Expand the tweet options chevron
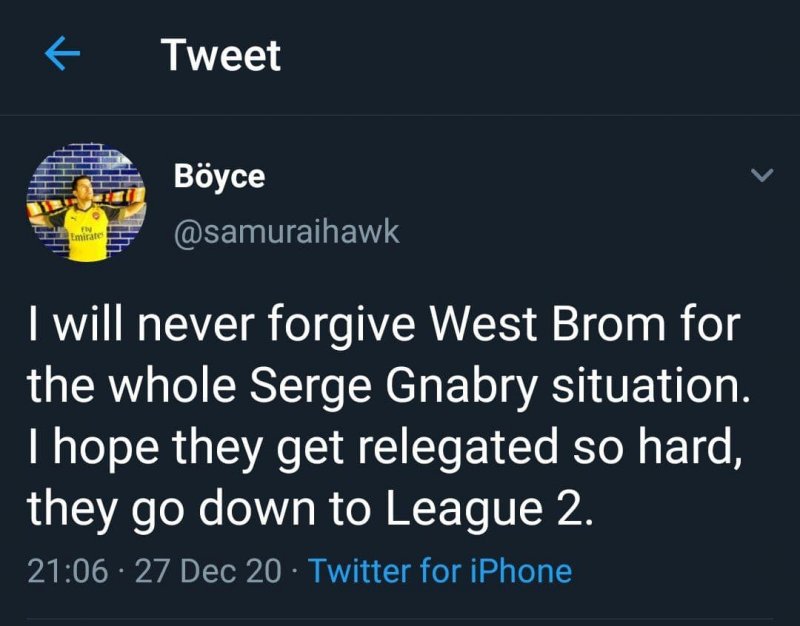 pyautogui.click(x=762, y=177)
